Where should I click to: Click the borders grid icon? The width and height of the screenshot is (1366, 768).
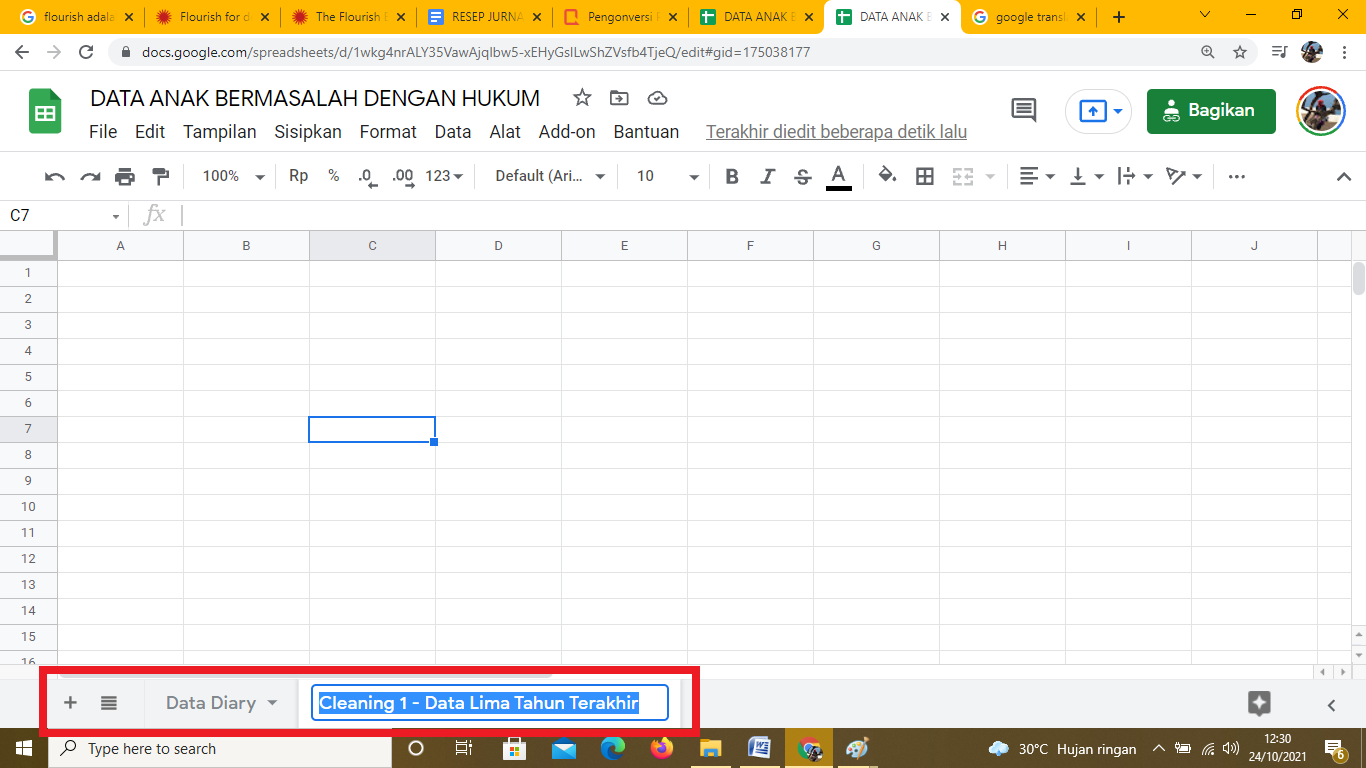click(x=925, y=177)
